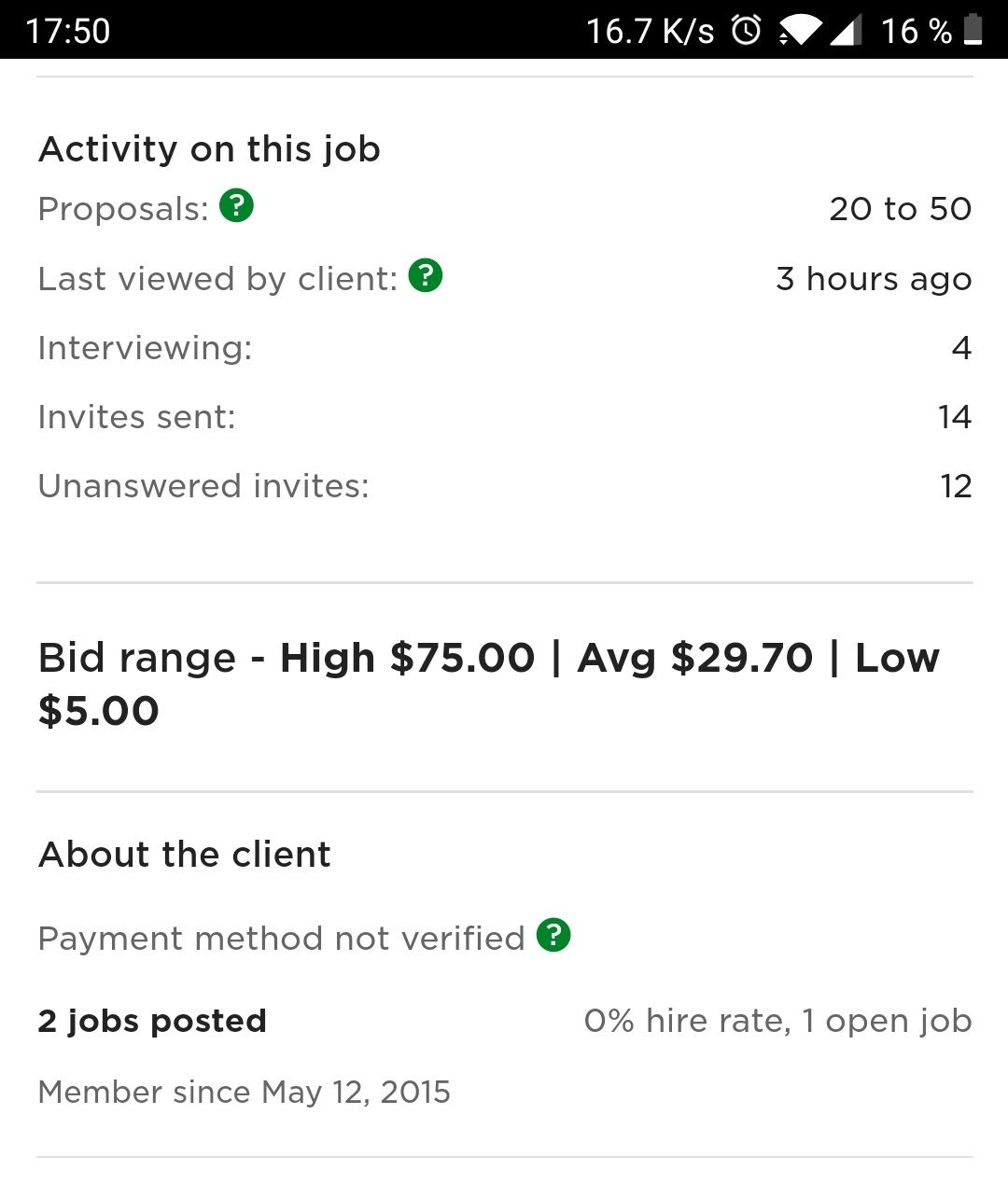Tap the Interviewing count of 4
The height and width of the screenshot is (1184, 1008).
point(961,348)
